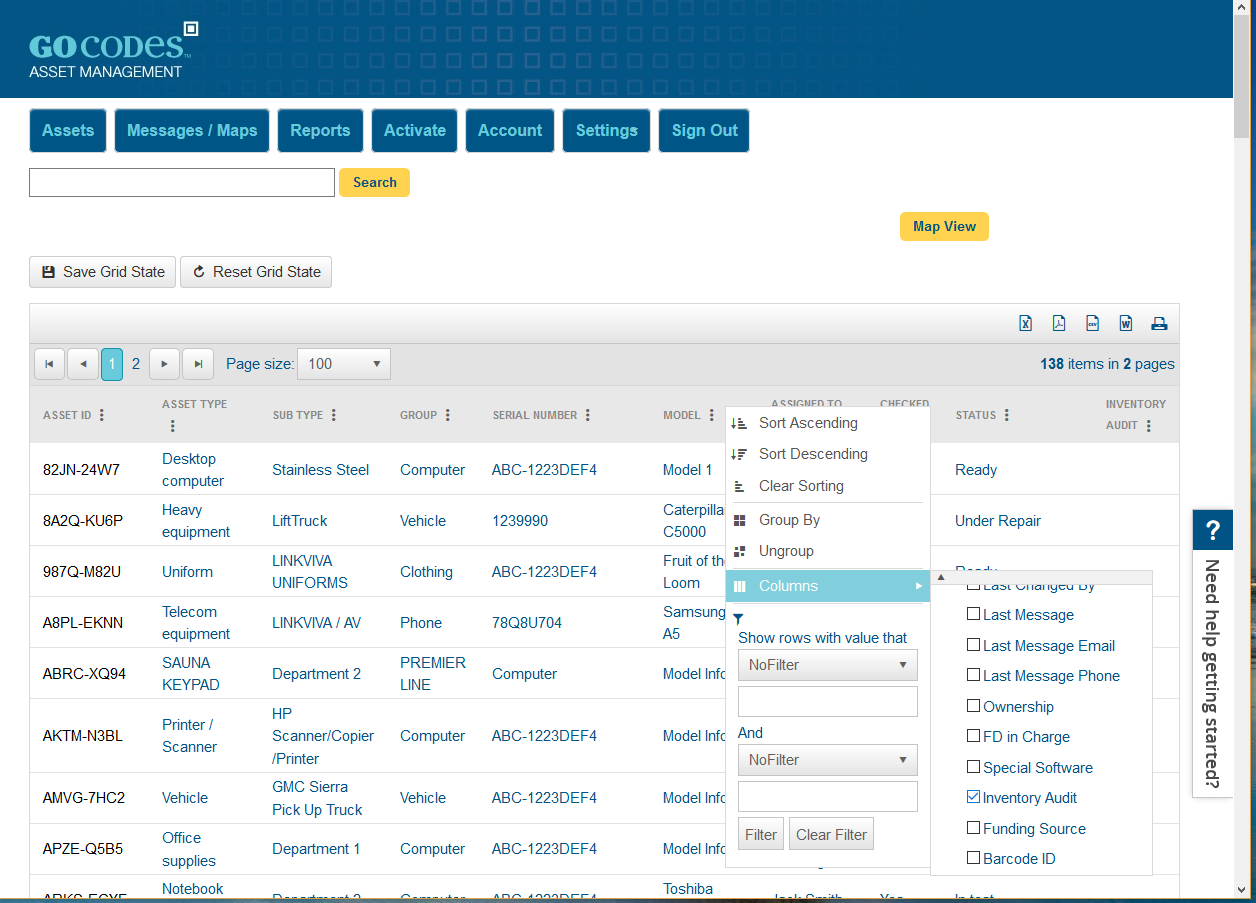The height and width of the screenshot is (903, 1256).
Task: Expand the Columns submenu
Action: pyautogui.click(x=827, y=586)
